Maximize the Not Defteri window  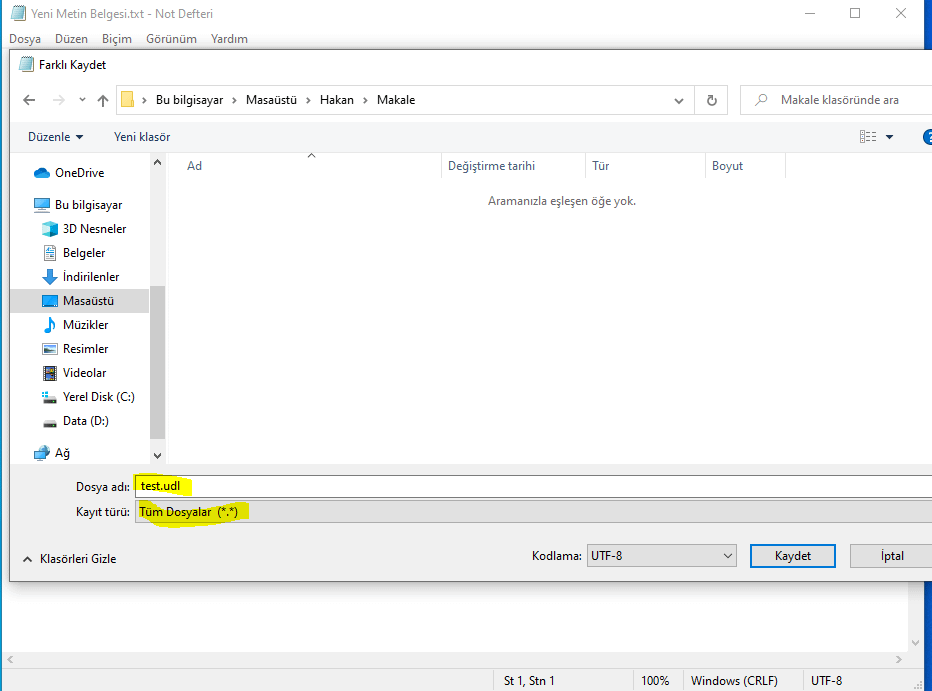[855, 13]
